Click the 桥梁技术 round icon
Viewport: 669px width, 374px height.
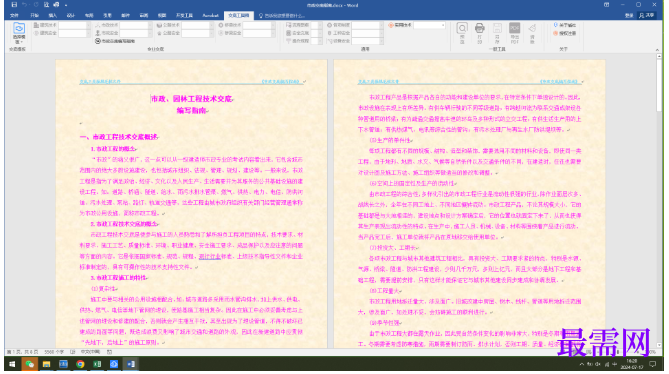[x=221, y=25]
